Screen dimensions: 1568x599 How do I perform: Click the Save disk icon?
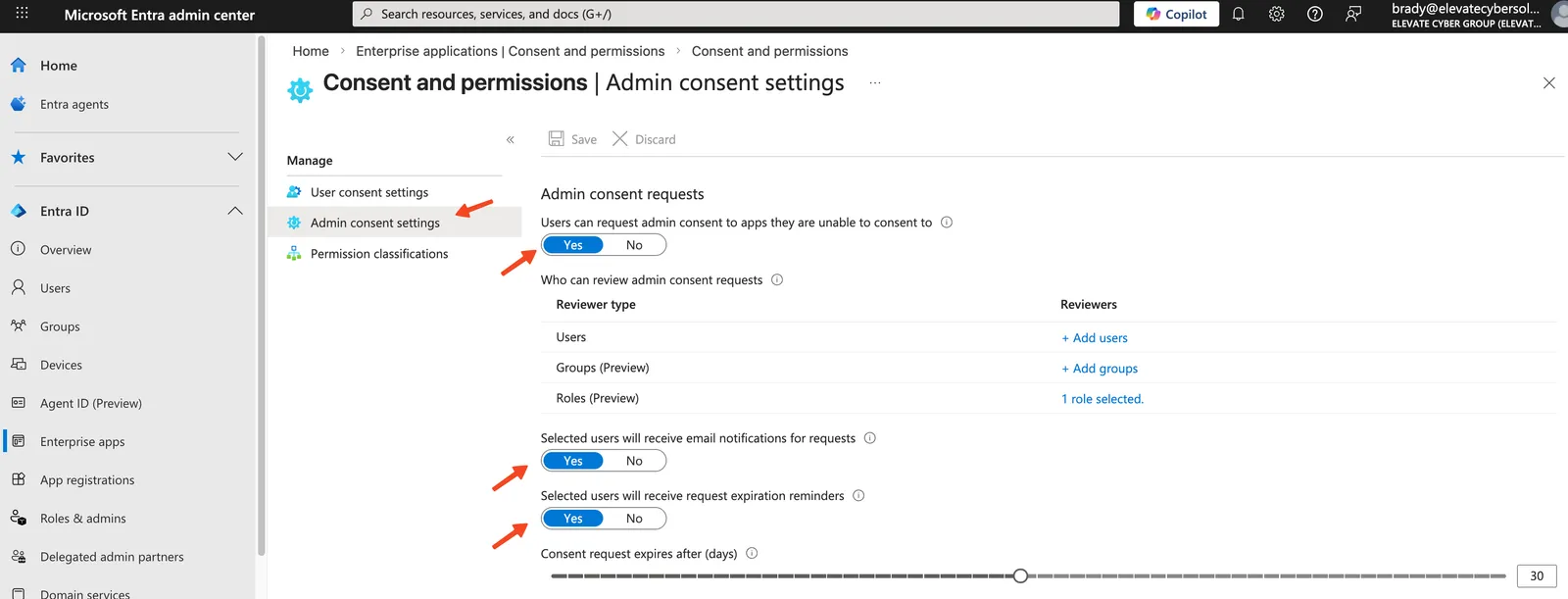(556, 138)
